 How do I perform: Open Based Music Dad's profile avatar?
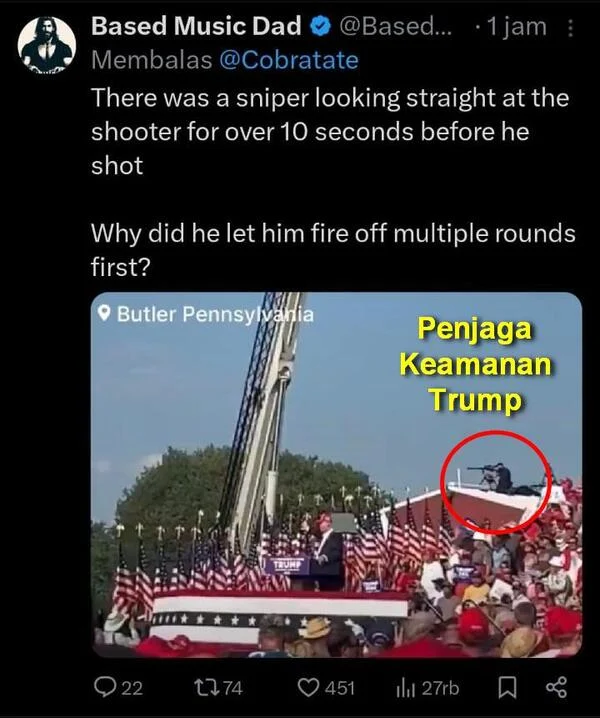click(47, 45)
